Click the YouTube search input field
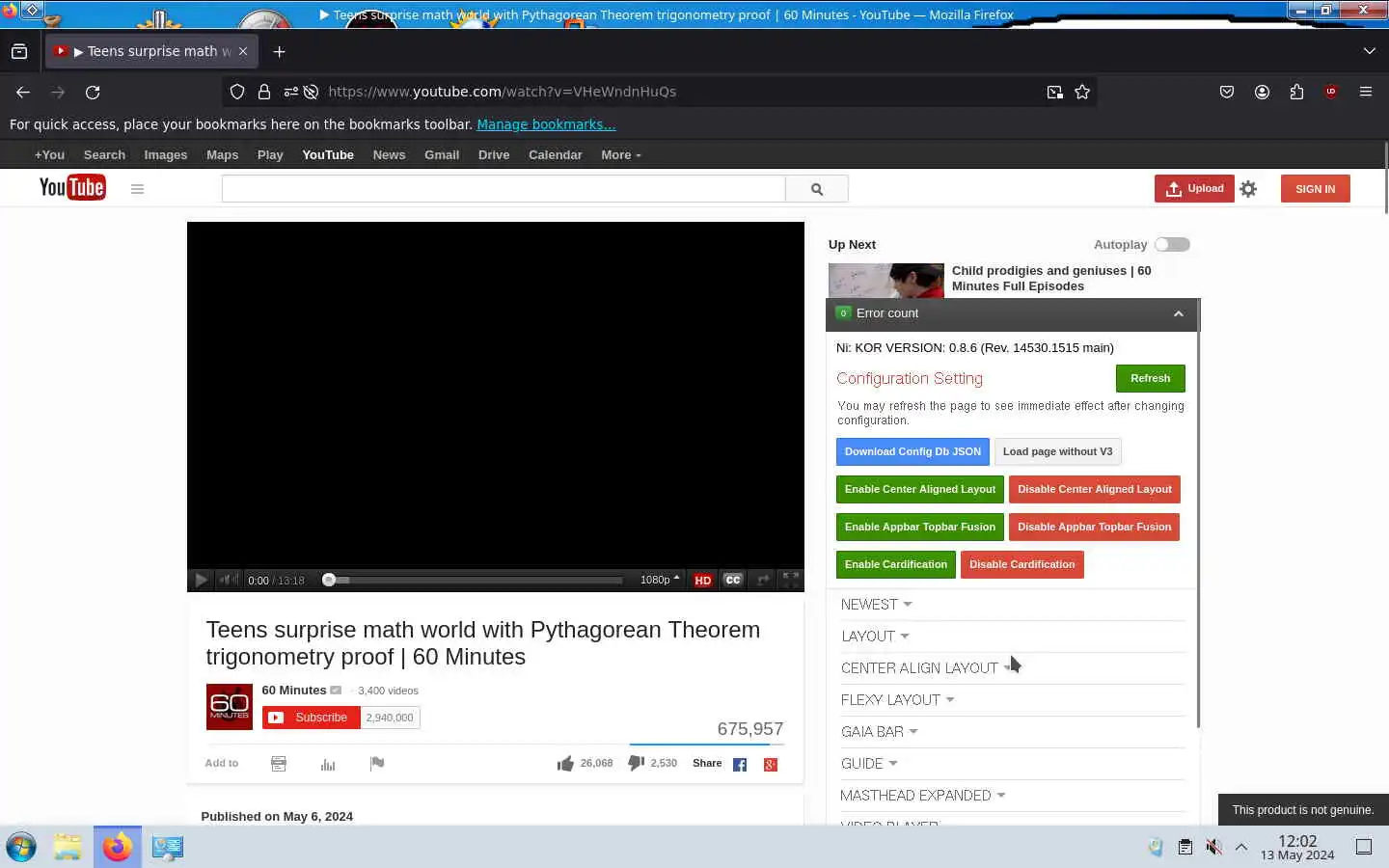The image size is (1389, 868). pyautogui.click(x=504, y=189)
